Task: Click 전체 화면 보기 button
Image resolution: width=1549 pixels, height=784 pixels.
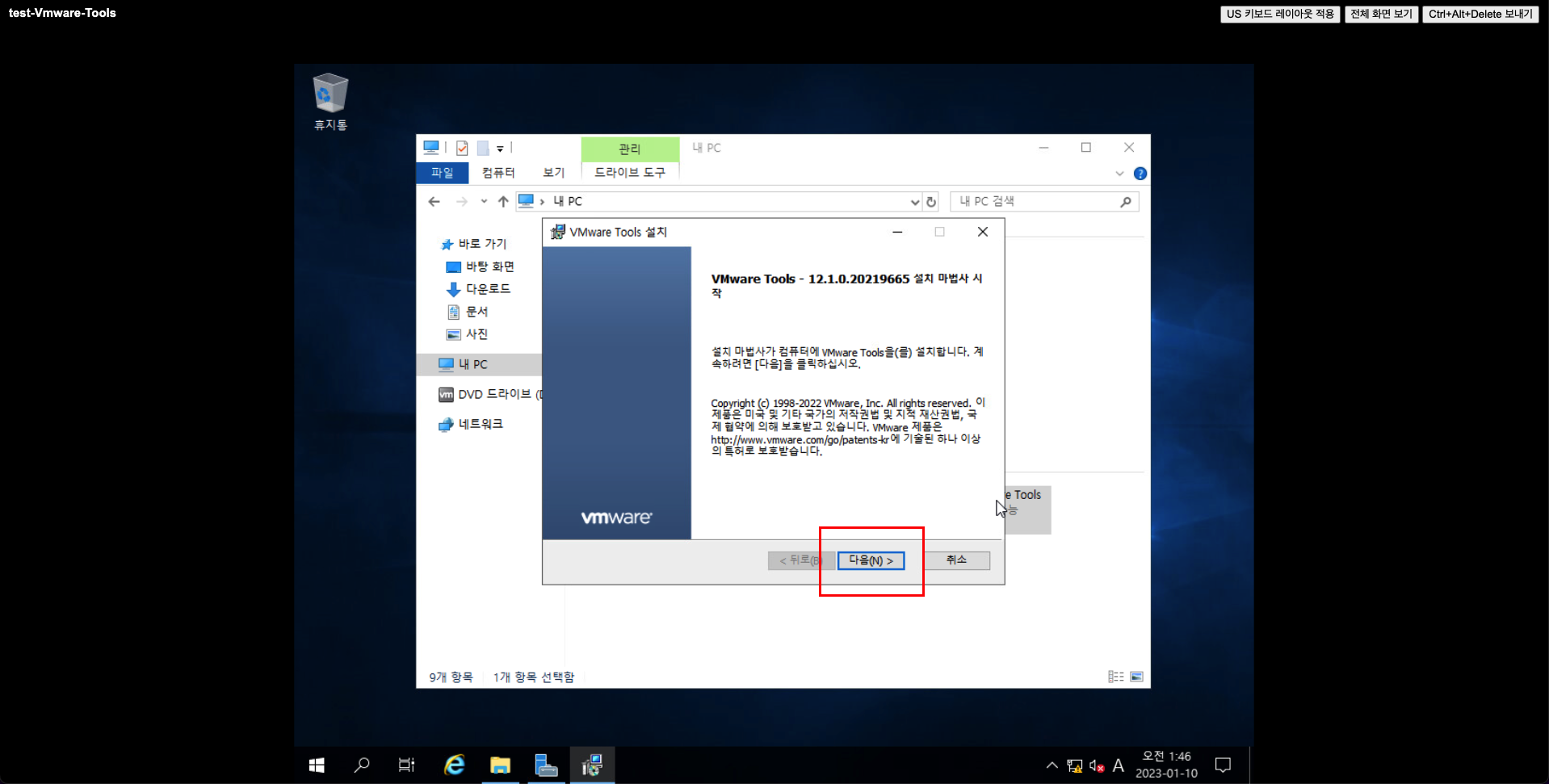Action: [x=1381, y=14]
